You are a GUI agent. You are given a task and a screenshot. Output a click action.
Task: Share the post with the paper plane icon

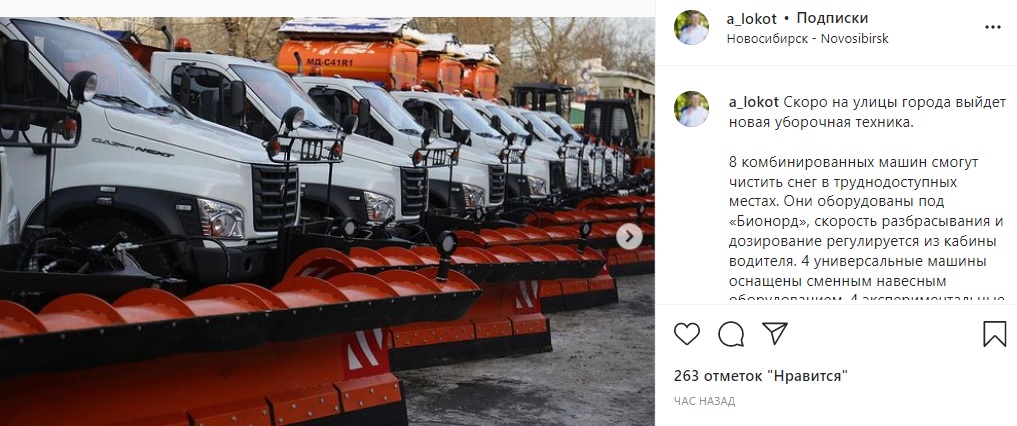(x=774, y=333)
